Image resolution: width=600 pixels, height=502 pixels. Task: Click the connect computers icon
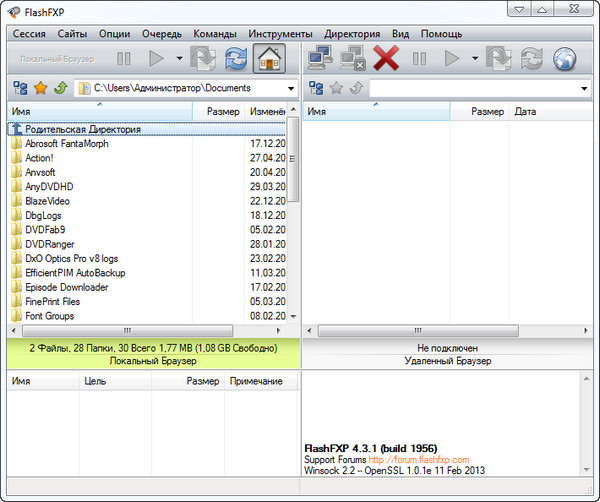click(321, 59)
